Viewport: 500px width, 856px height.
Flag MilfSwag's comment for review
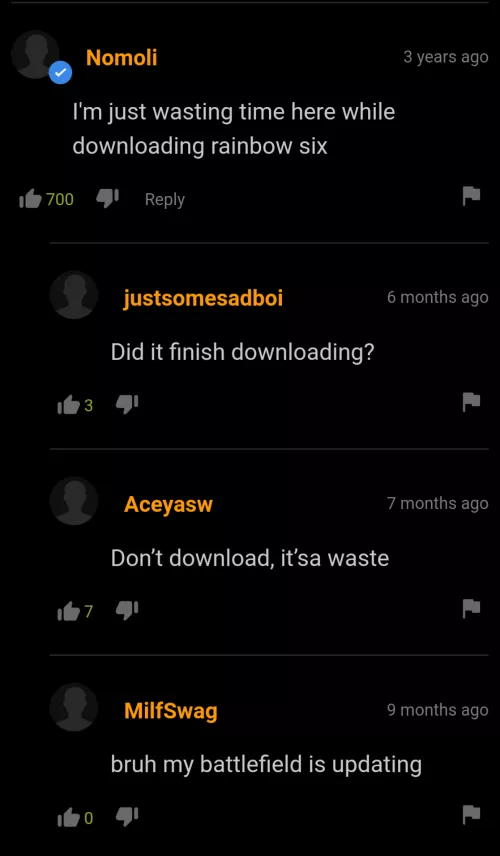[471, 814]
